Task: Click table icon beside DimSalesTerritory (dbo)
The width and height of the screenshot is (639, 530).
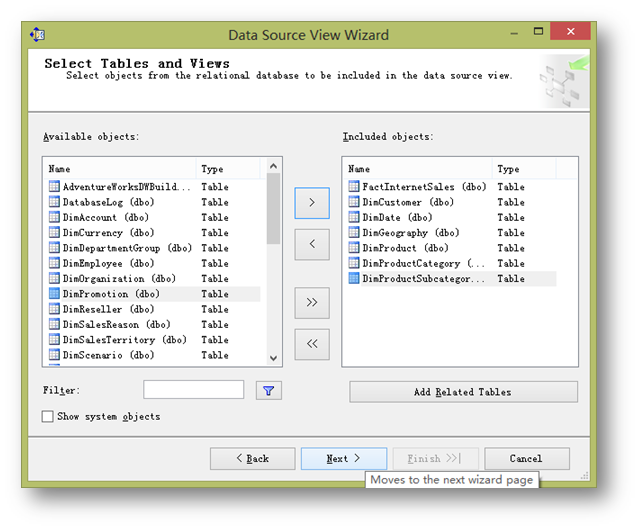Action: coord(54,339)
